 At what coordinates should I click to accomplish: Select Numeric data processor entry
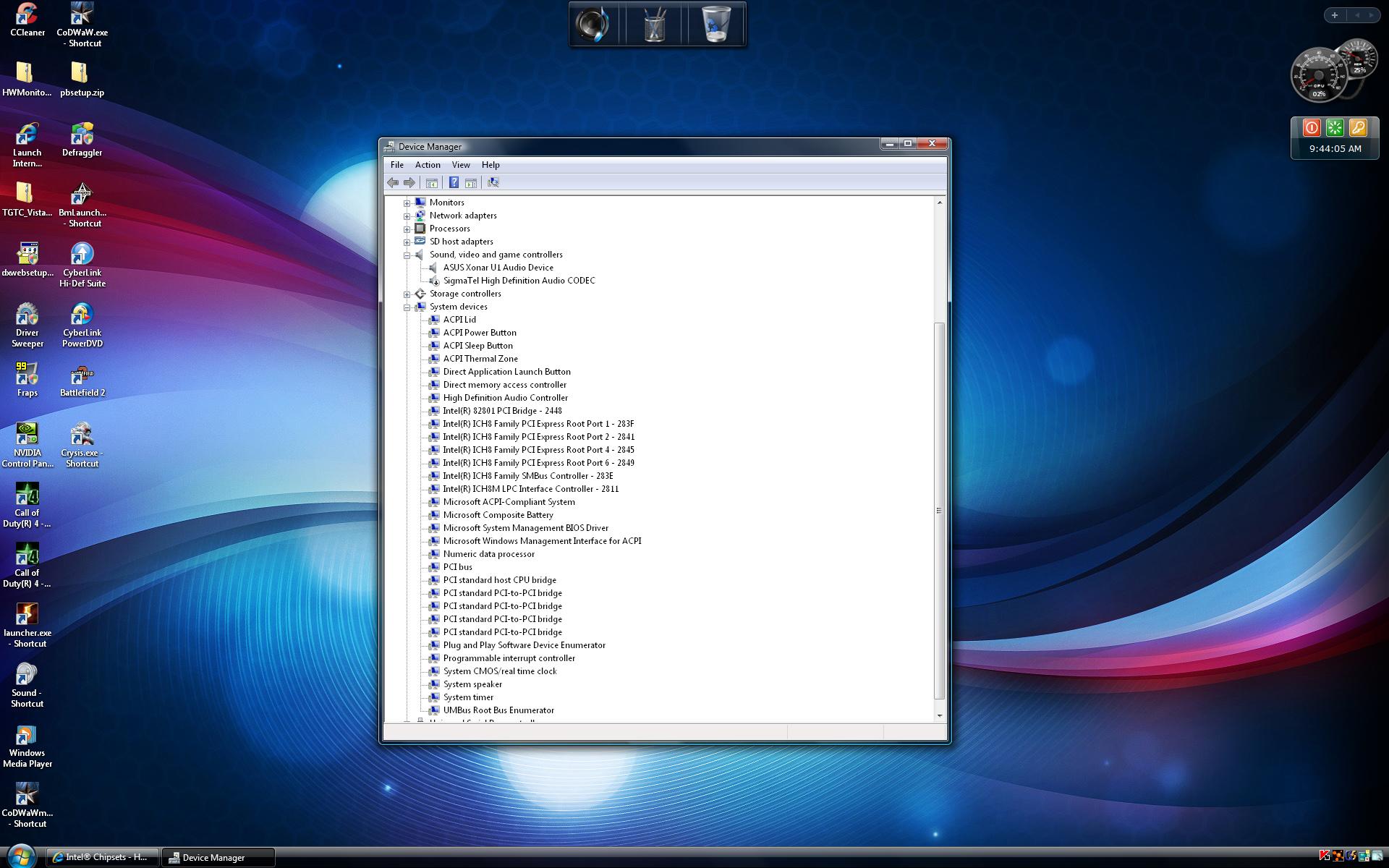[x=488, y=554]
